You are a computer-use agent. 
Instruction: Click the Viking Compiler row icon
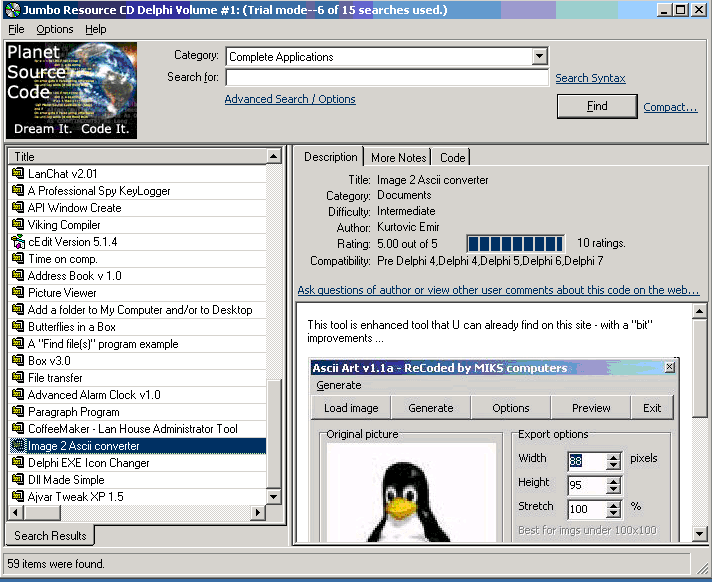(18, 224)
